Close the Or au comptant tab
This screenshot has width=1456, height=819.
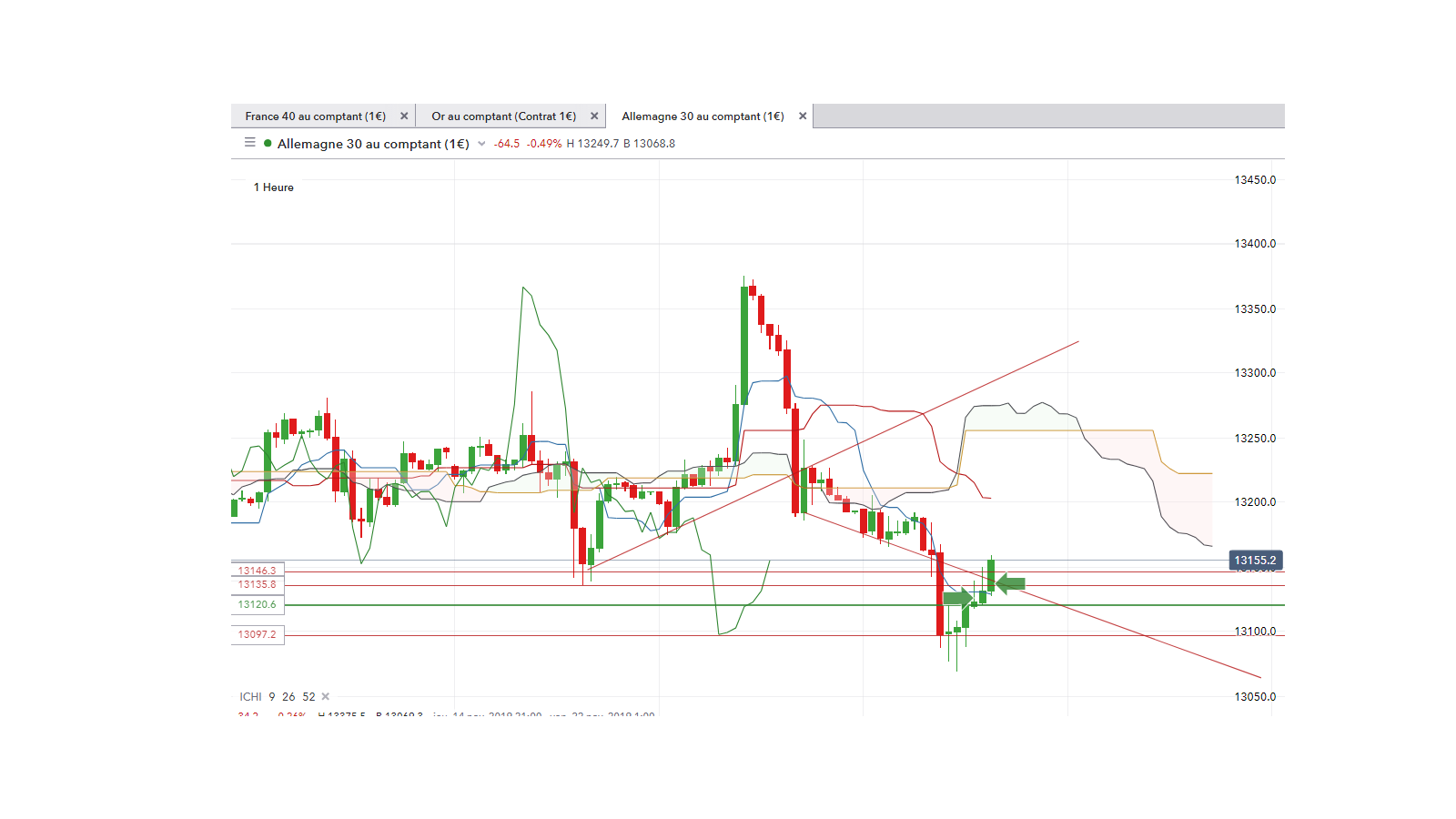[594, 116]
